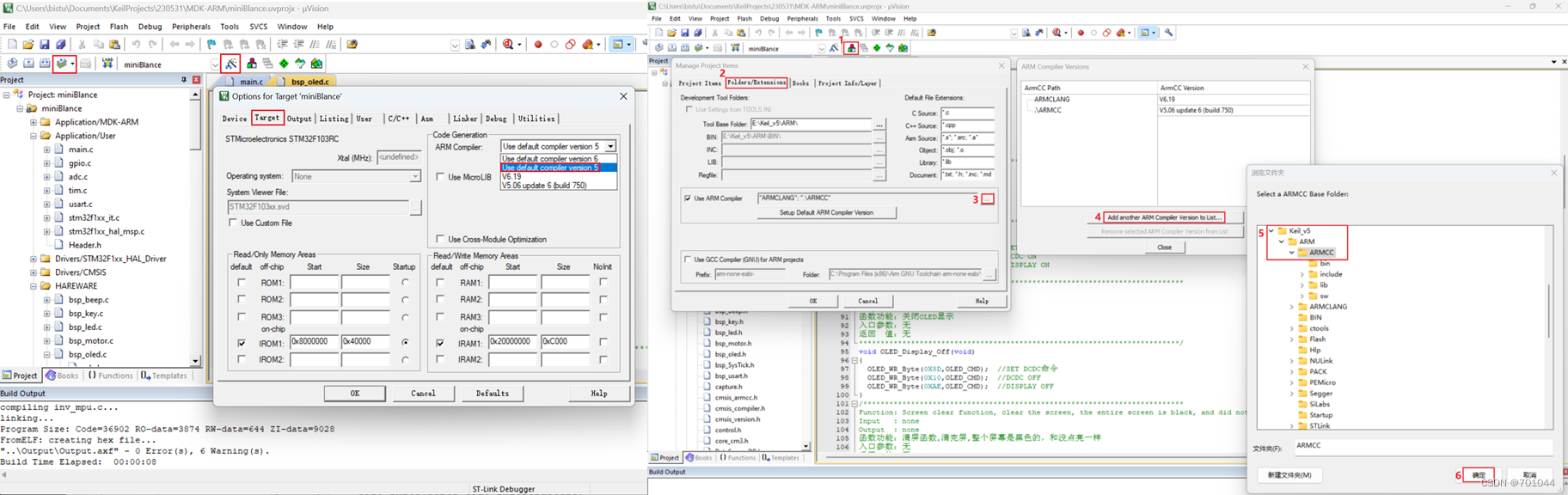Enable Use GCC Compiler (GNU) checkbox

pos(688,259)
